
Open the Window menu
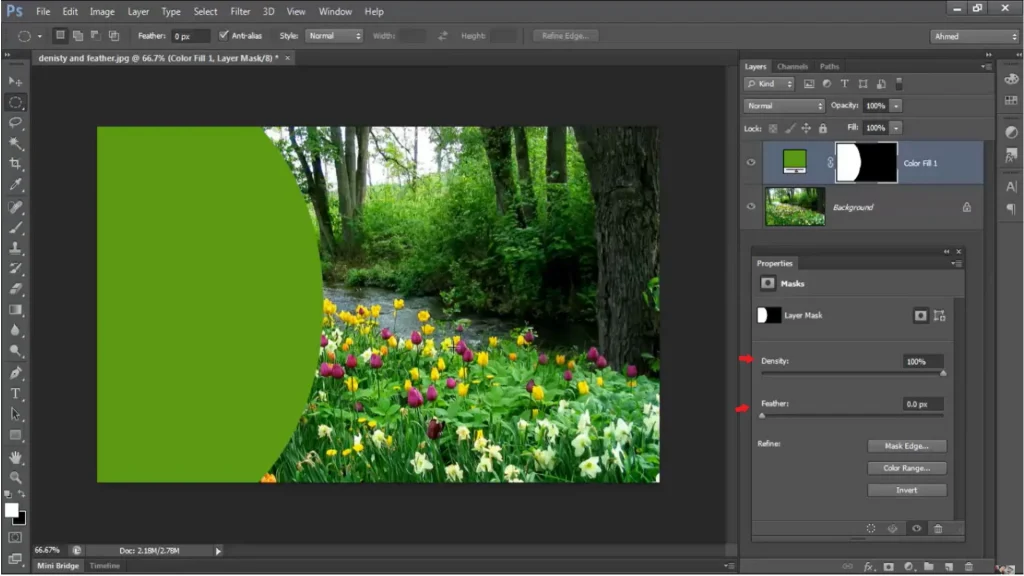coord(335,11)
